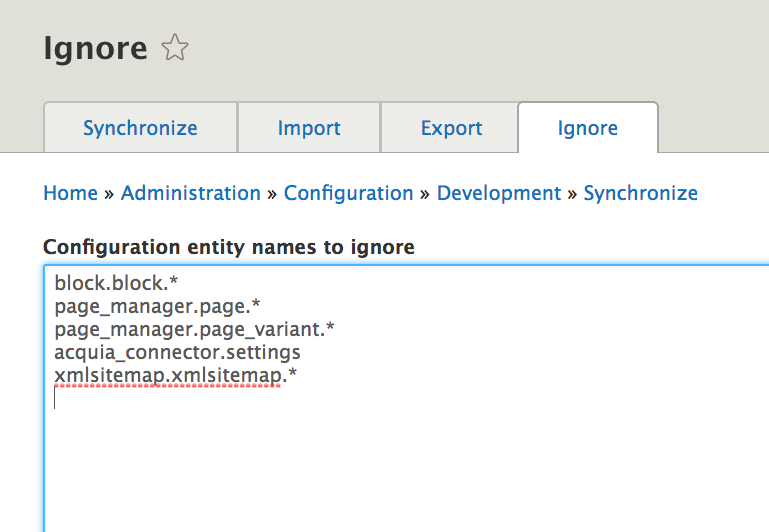769x532 pixels.
Task: Click the 'page_manager.page.*' line
Action: click(x=157, y=306)
